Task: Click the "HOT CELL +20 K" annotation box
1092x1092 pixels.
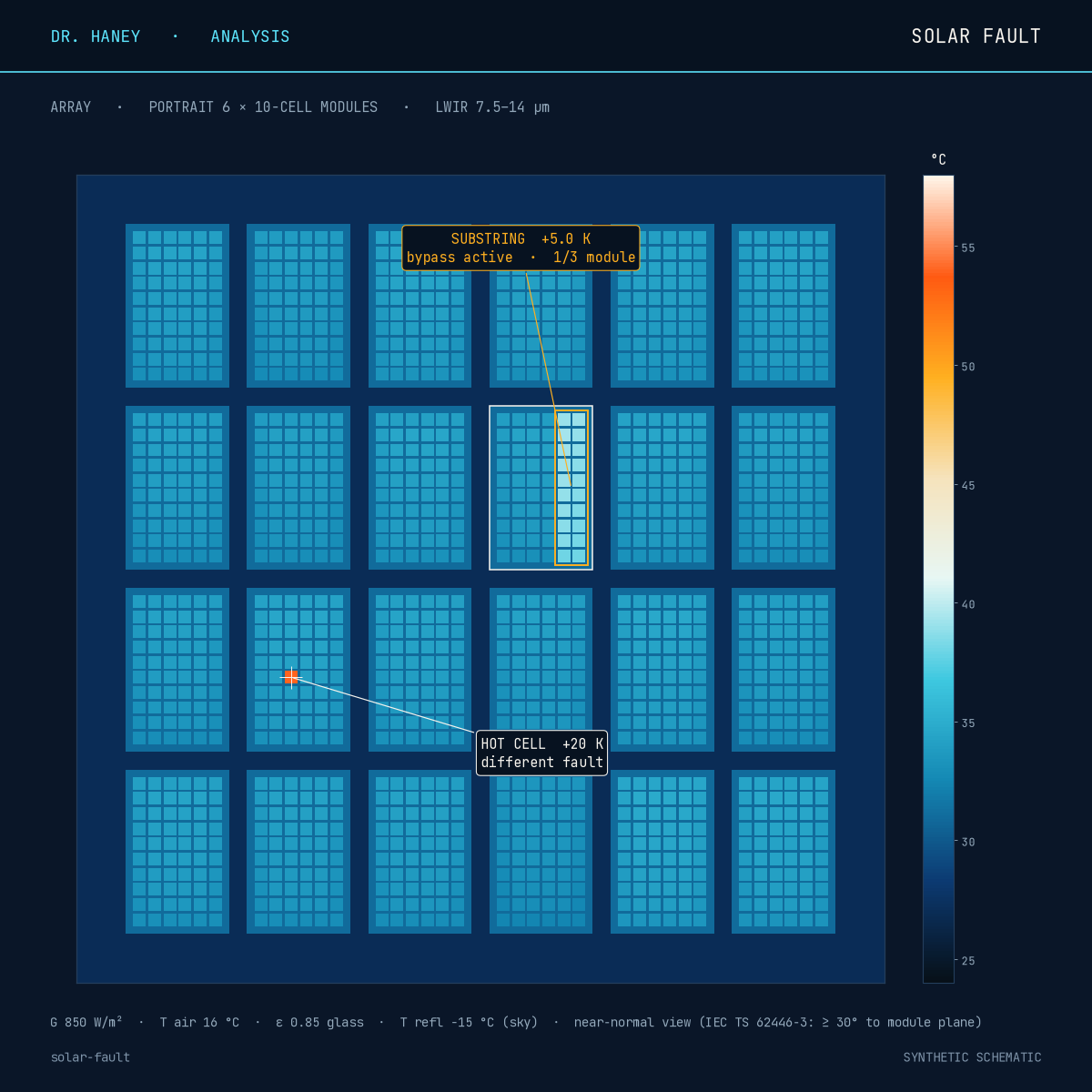Action: pyautogui.click(x=541, y=753)
